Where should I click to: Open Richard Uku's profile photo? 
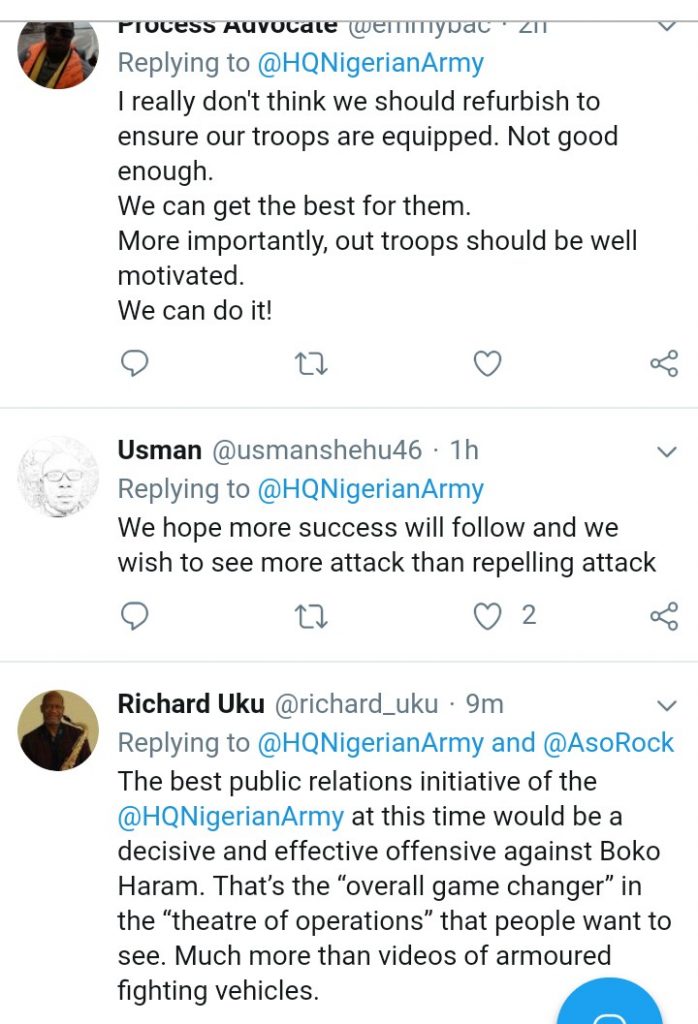coord(58,729)
